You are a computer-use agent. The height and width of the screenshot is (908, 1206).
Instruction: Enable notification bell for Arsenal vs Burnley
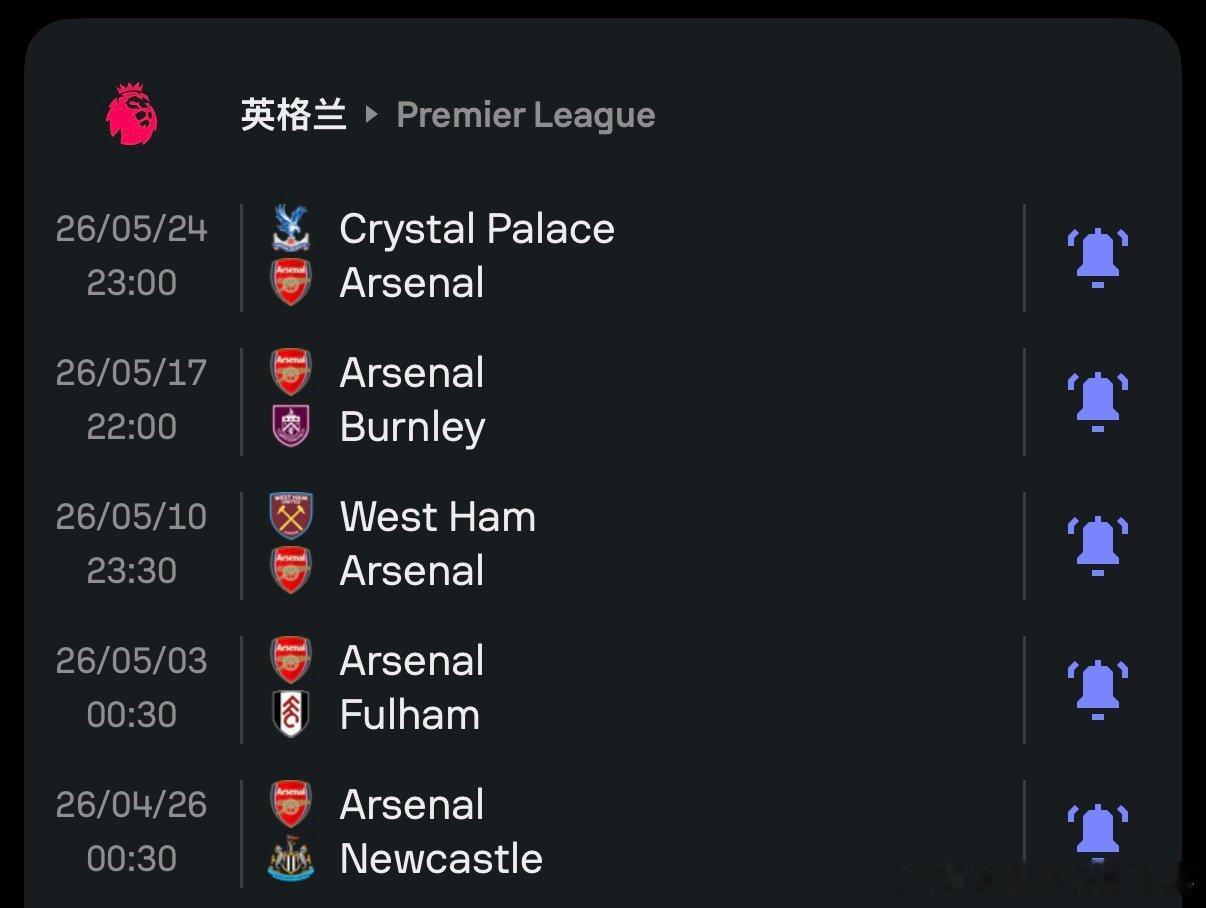[1097, 401]
